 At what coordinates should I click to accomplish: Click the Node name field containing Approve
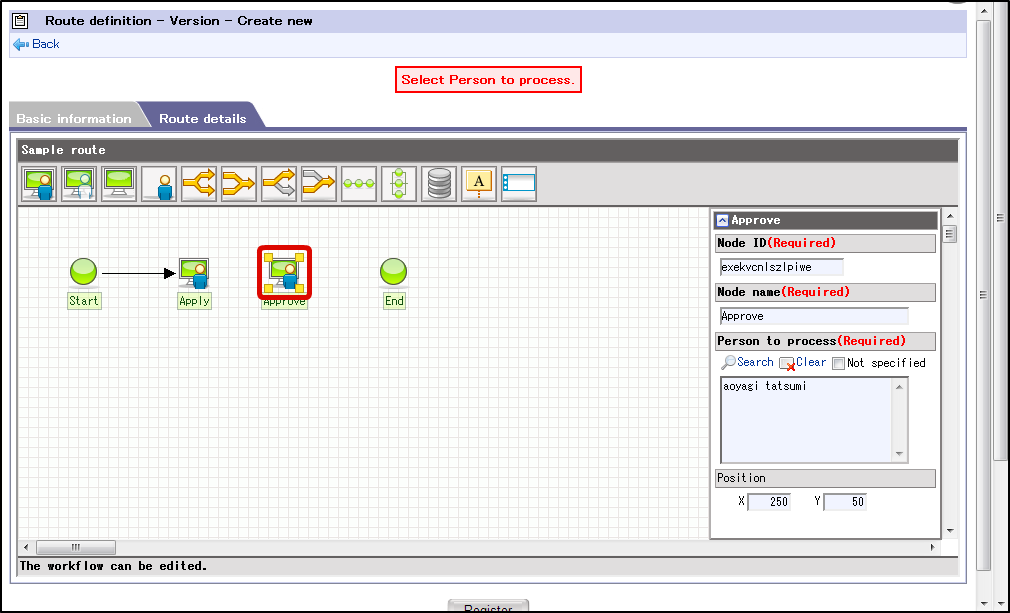click(x=814, y=316)
